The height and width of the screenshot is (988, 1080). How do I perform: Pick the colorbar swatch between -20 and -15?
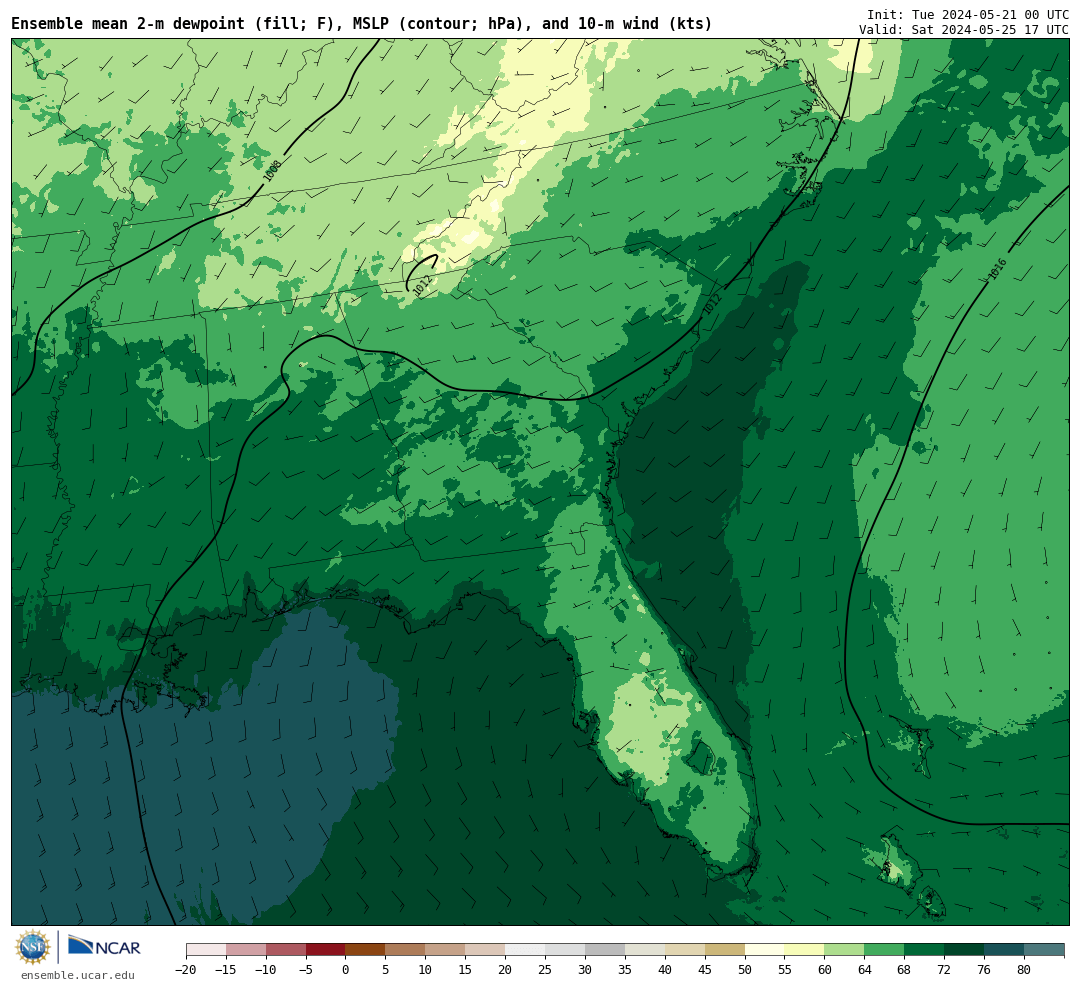coord(206,950)
